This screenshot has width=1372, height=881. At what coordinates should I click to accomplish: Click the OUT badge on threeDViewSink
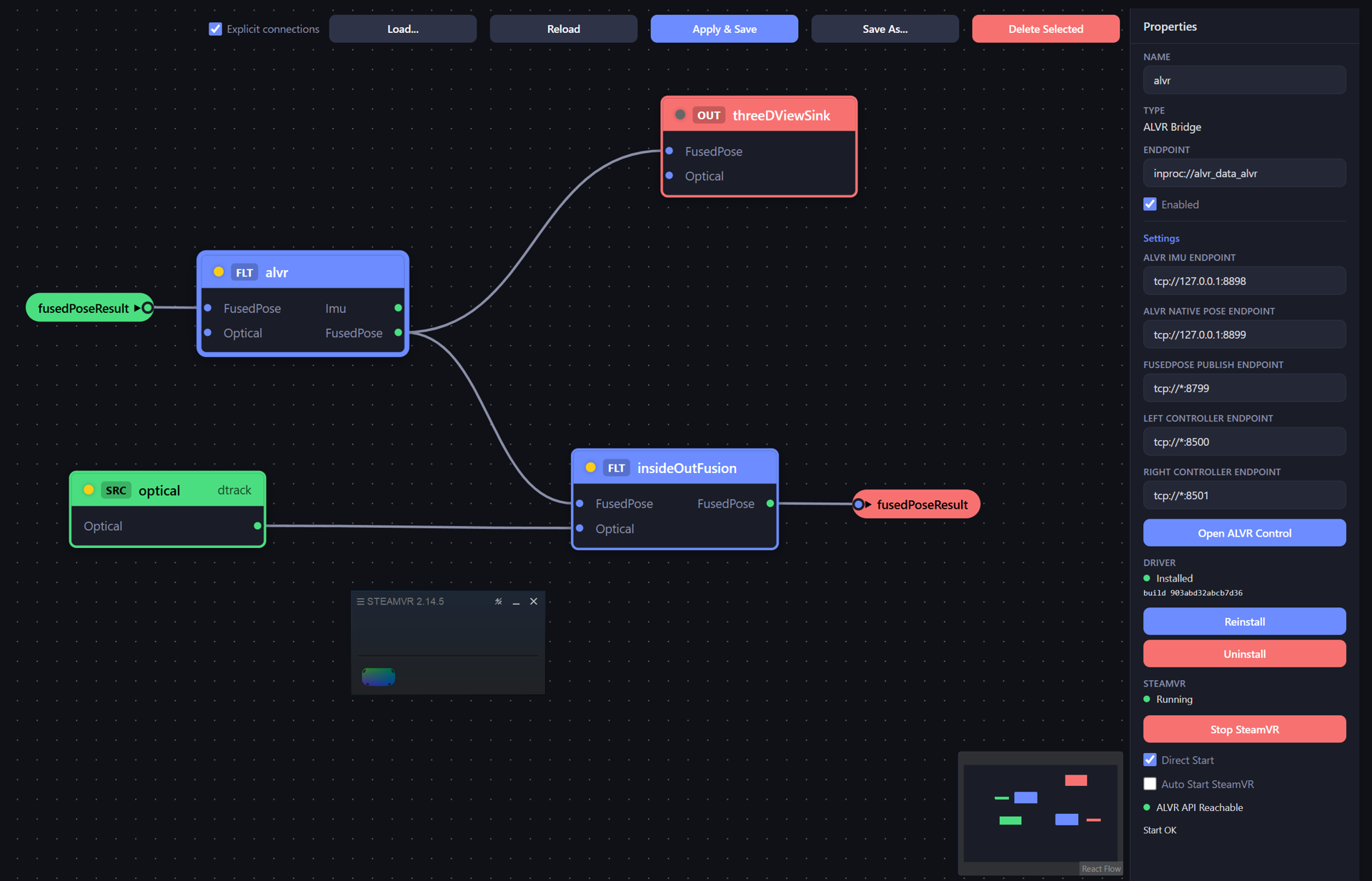tap(709, 115)
